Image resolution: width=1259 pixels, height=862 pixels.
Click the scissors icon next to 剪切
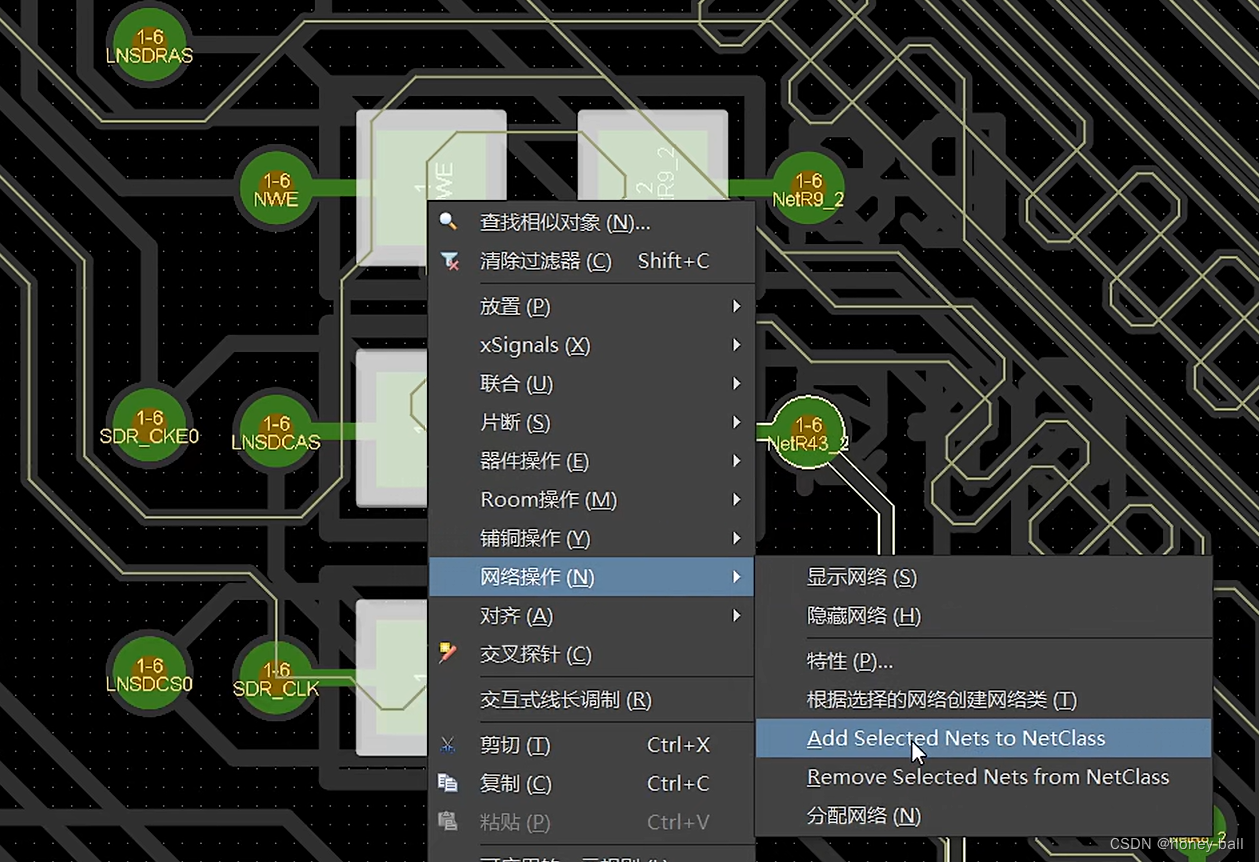point(448,744)
